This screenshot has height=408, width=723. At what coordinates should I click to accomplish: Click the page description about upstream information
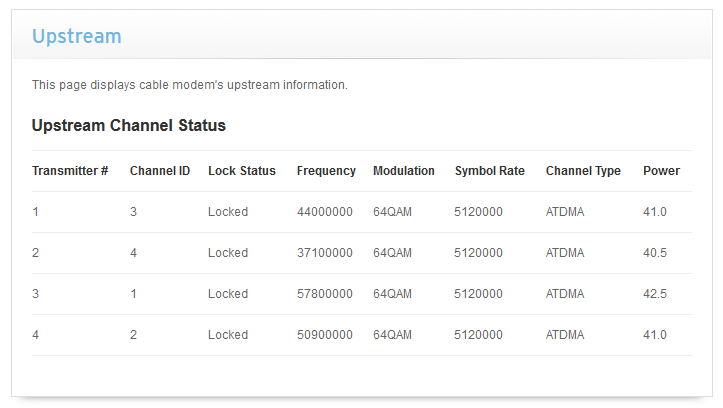point(189,85)
